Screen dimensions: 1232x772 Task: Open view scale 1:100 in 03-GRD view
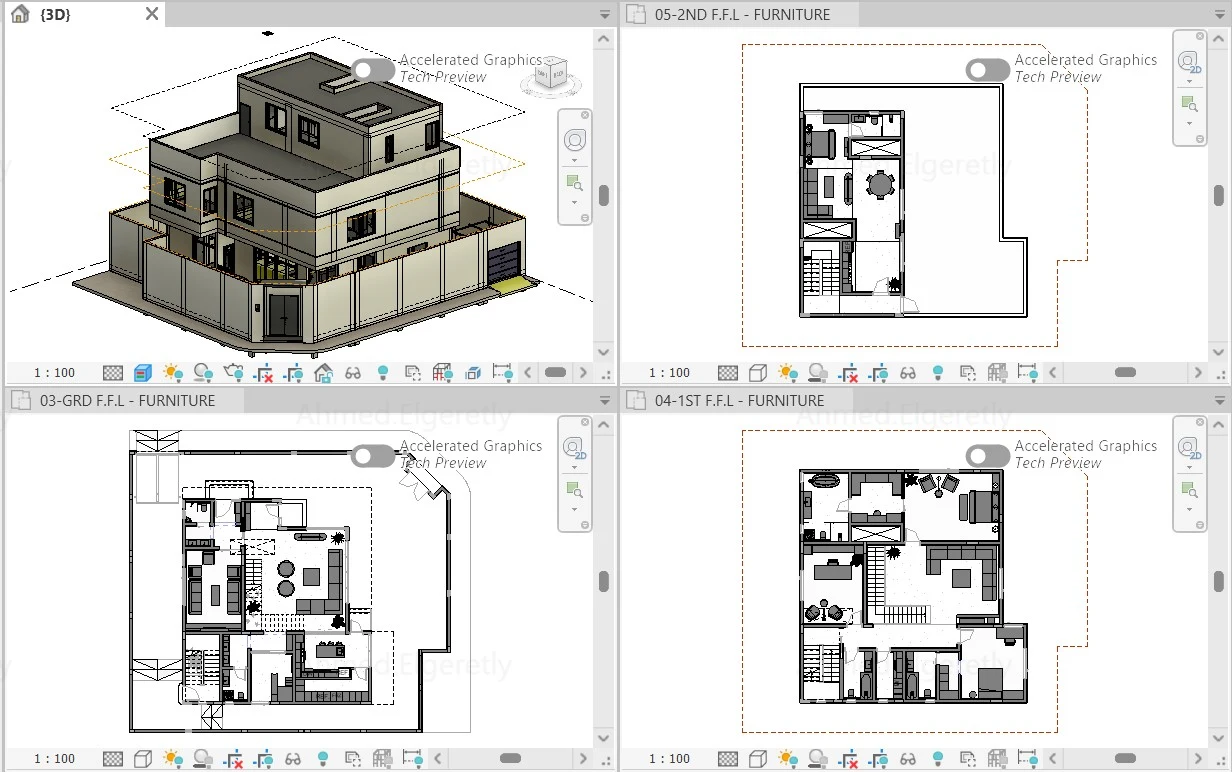tap(54, 759)
